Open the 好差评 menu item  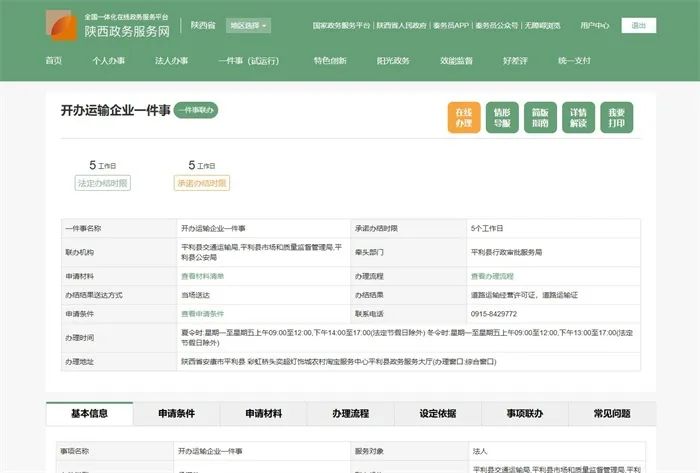516,61
